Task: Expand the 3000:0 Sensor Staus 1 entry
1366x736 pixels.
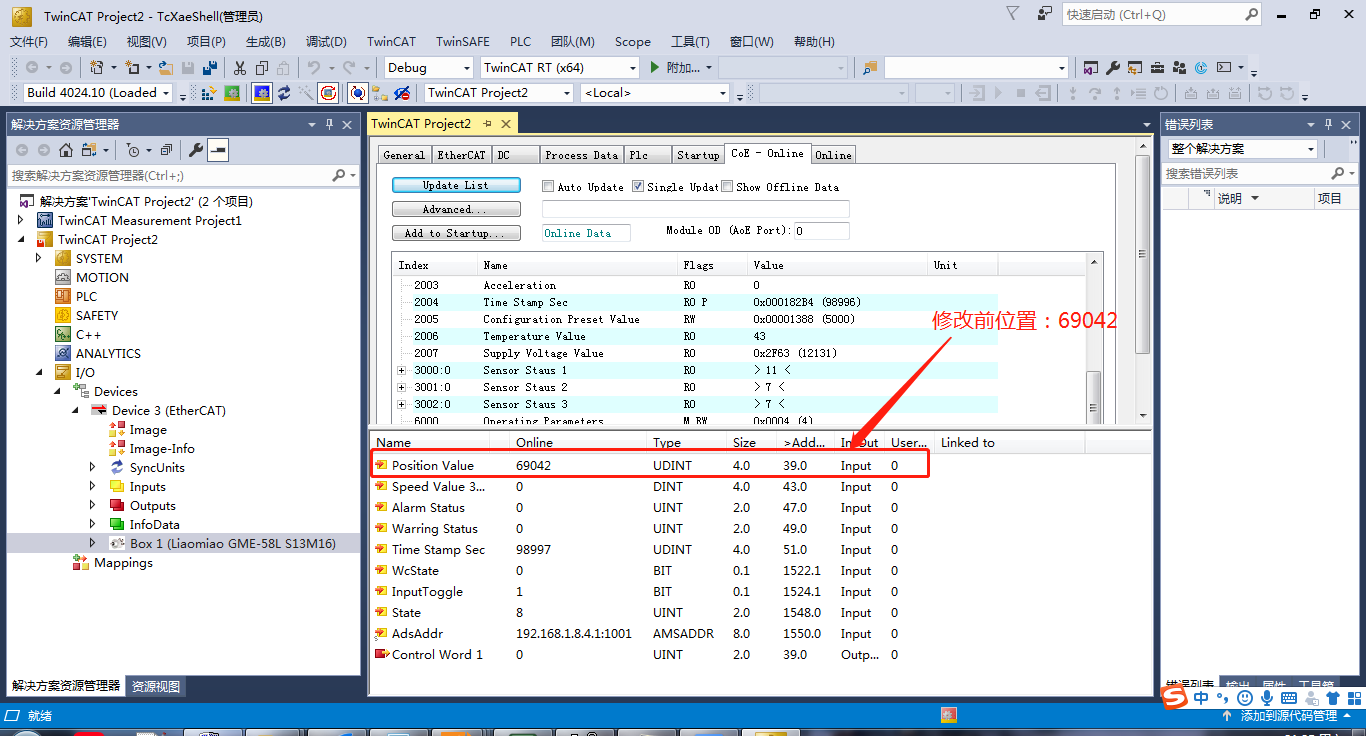Action: (x=402, y=370)
